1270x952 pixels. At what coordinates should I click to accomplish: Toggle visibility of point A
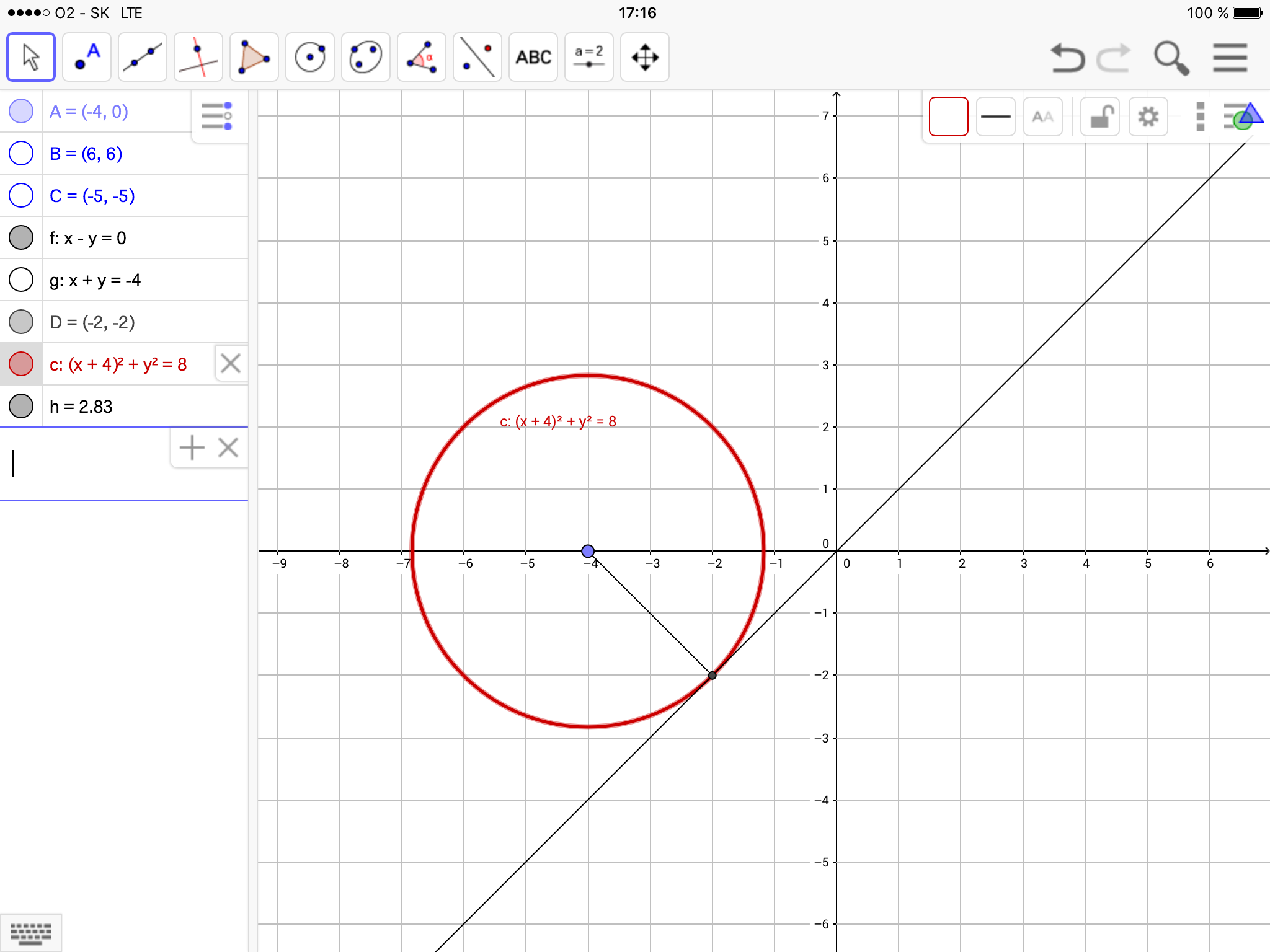(21, 112)
